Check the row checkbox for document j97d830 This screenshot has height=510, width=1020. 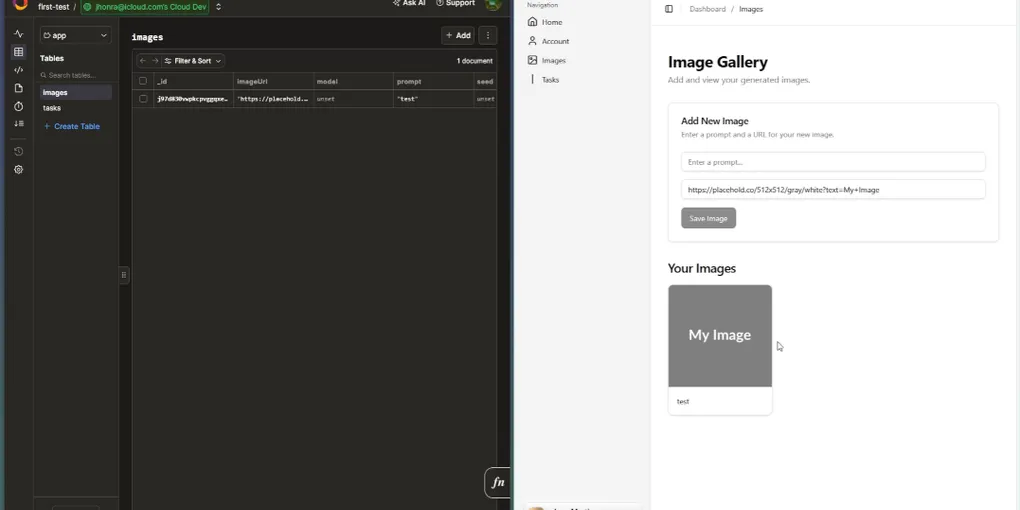143,99
